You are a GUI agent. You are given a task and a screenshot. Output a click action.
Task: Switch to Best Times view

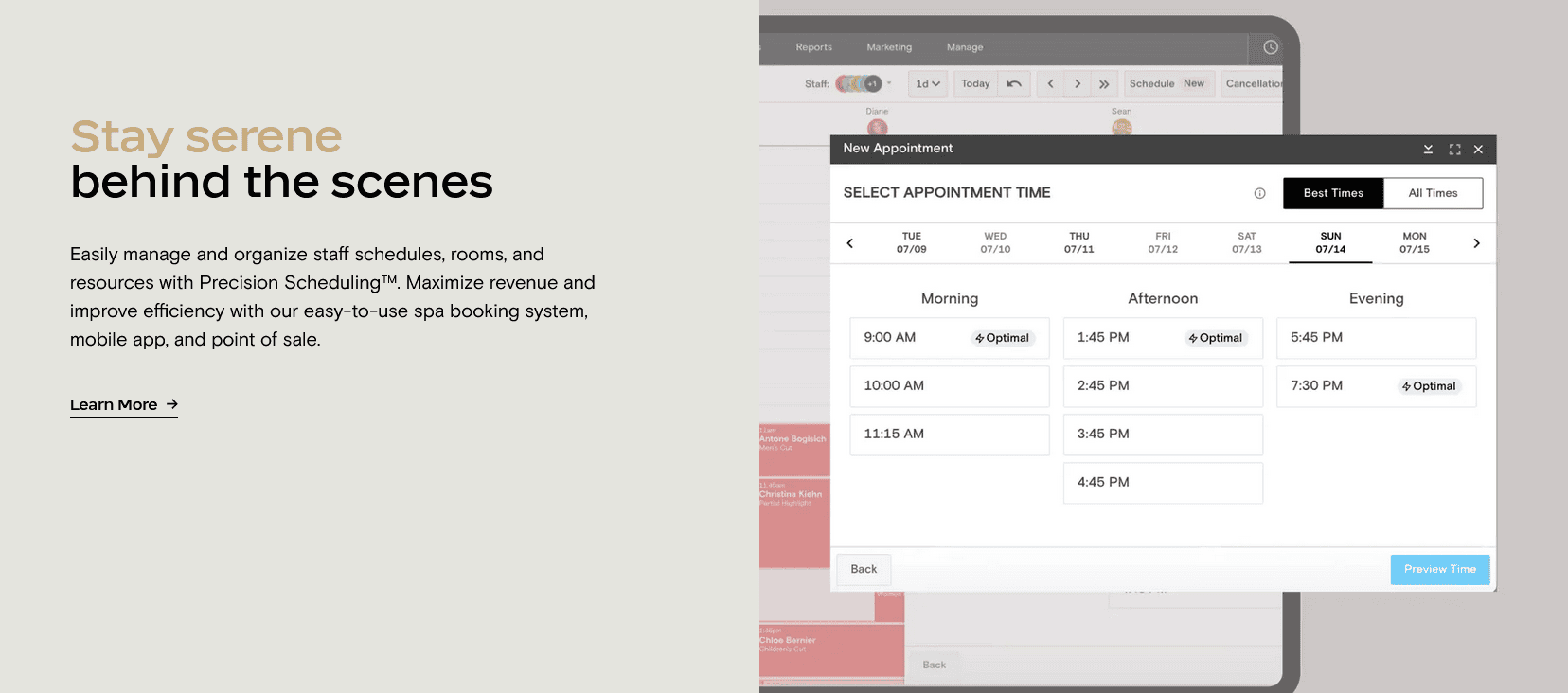1333,193
